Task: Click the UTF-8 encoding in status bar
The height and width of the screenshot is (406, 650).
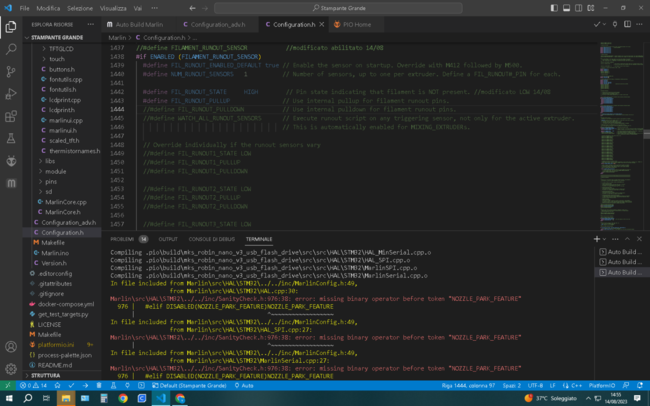Action: coord(537,385)
